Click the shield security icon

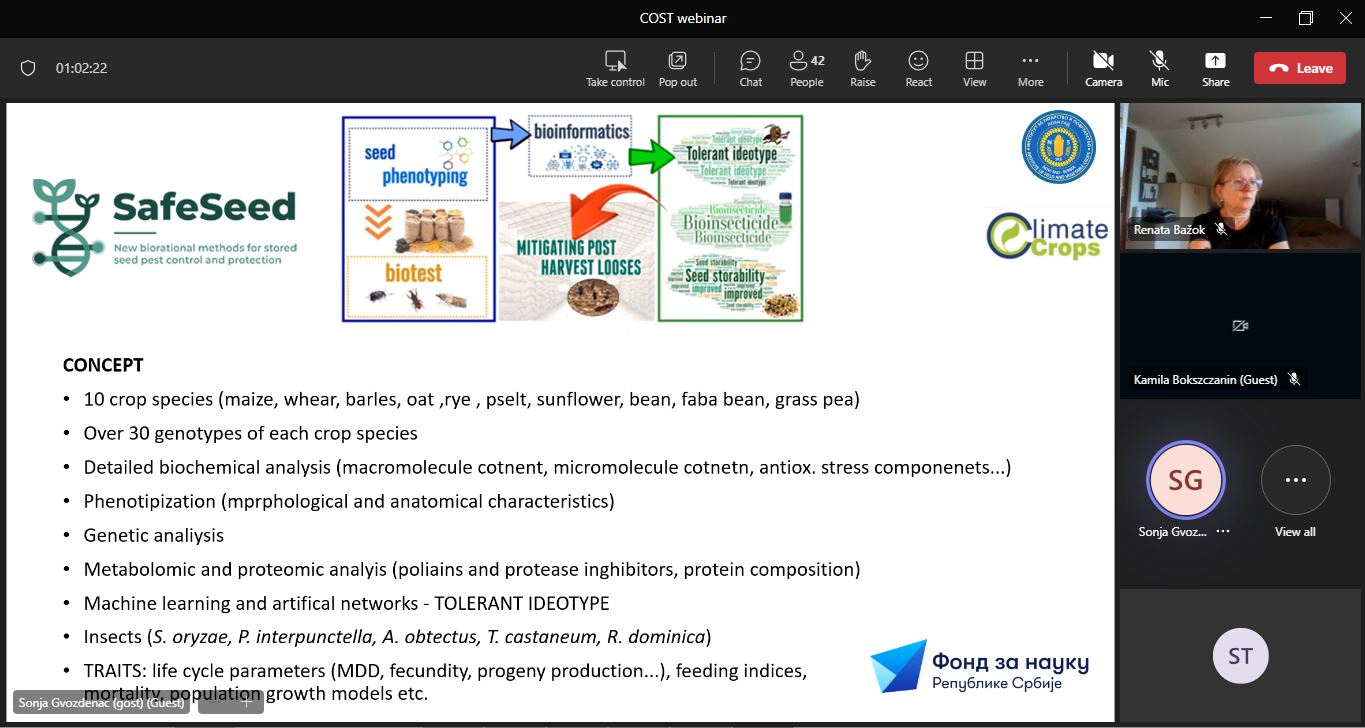(28, 68)
